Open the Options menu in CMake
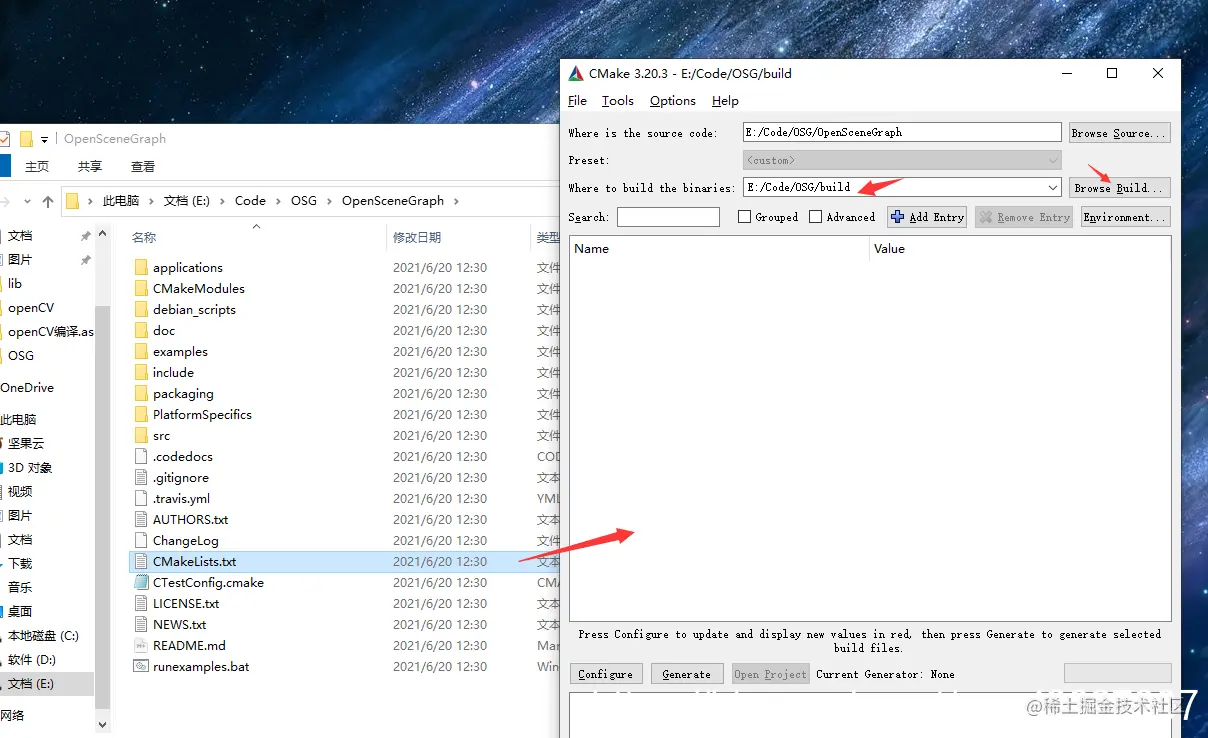This screenshot has height=738, width=1208. (x=673, y=101)
